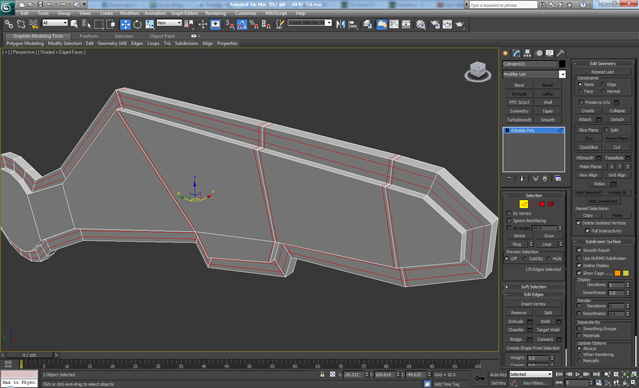Screen dimensions: 639x388
Task: Click the Chamfer button
Action: point(516,330)
